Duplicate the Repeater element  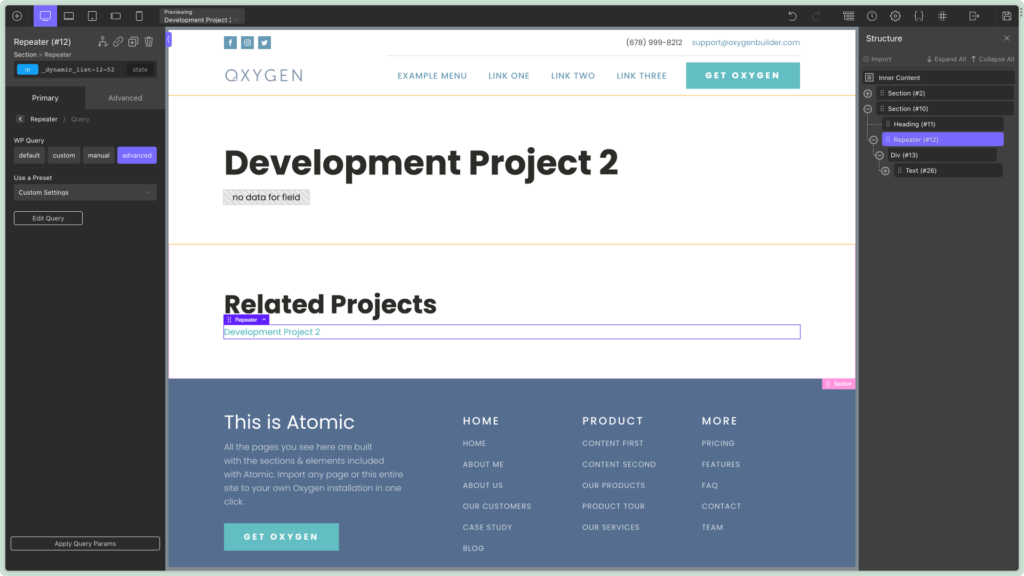point(133,42)
